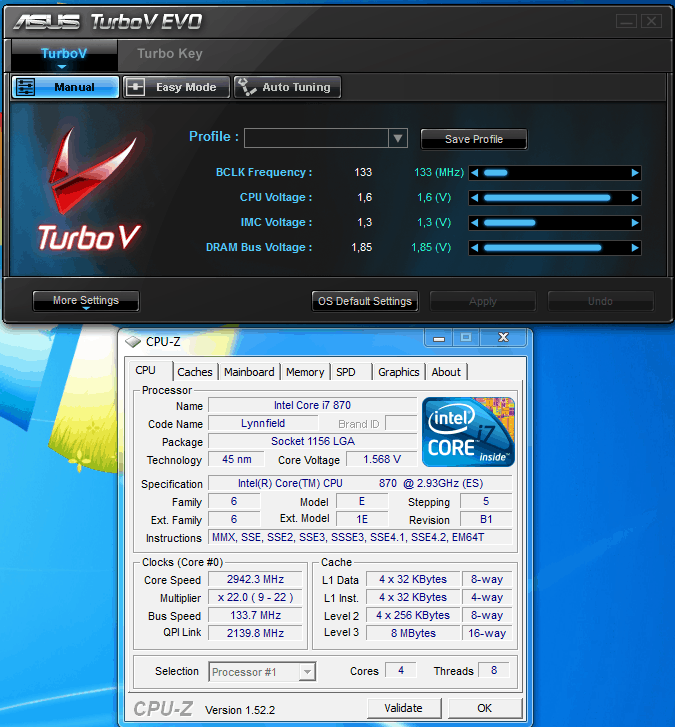
Task: Click the Specification field in CPU-Z
Action: click(360, 483)
